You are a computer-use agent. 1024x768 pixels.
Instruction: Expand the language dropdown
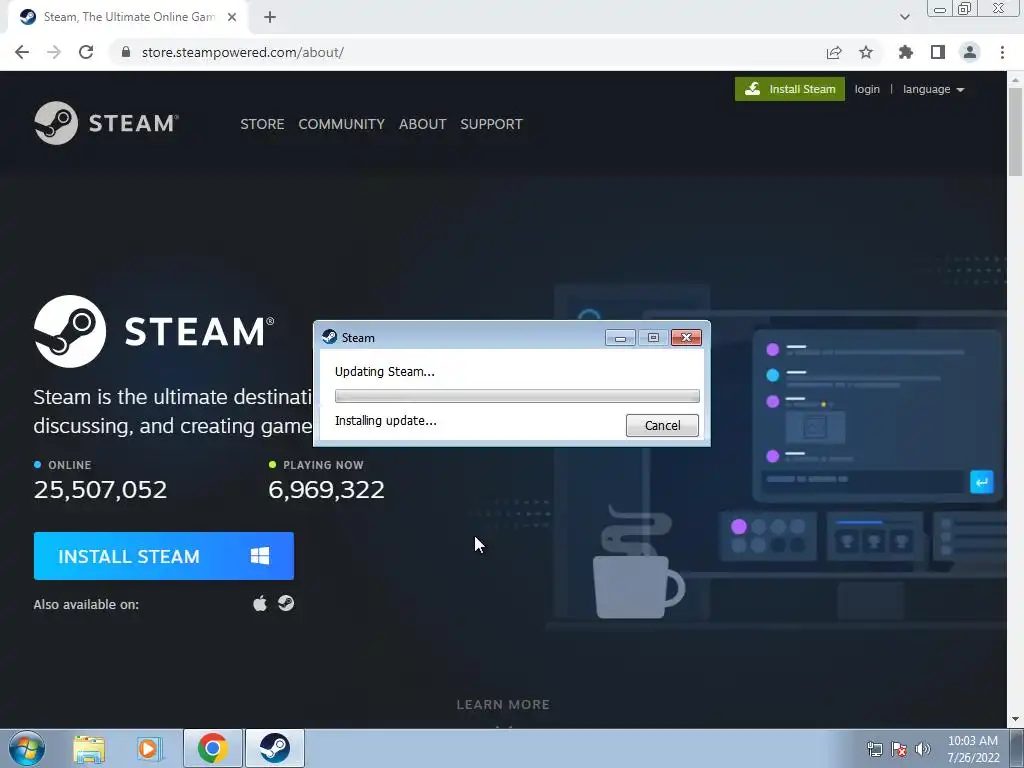(x=933, y=89)
